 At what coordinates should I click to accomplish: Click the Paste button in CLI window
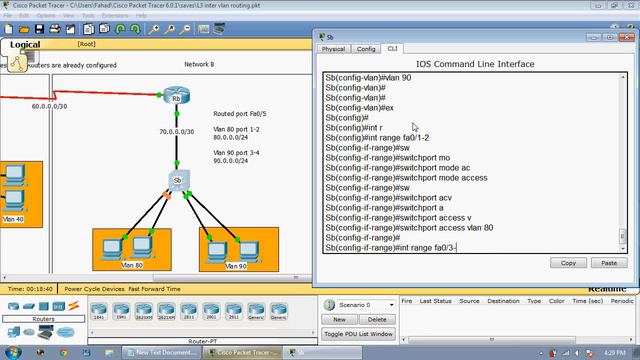609,263
